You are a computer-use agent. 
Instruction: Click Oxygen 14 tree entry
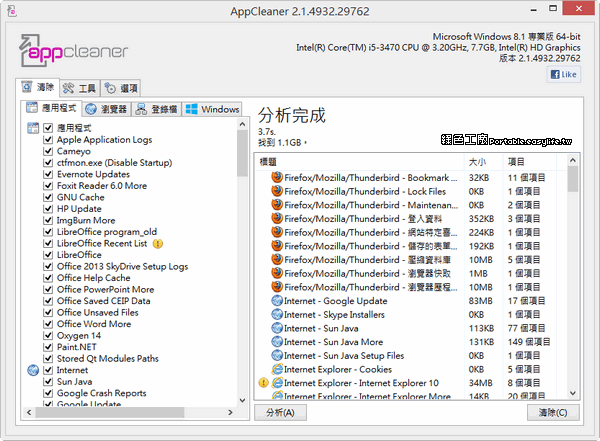click(79, 336)
